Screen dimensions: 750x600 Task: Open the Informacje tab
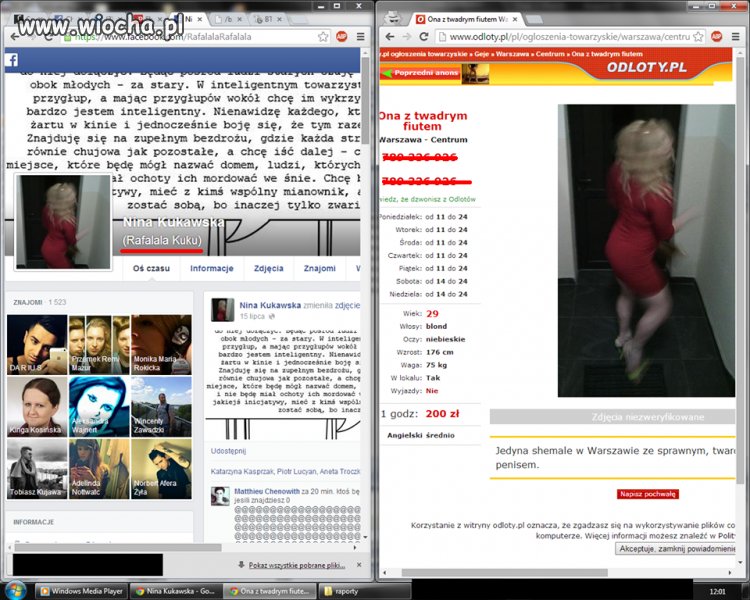coord(211,268)
